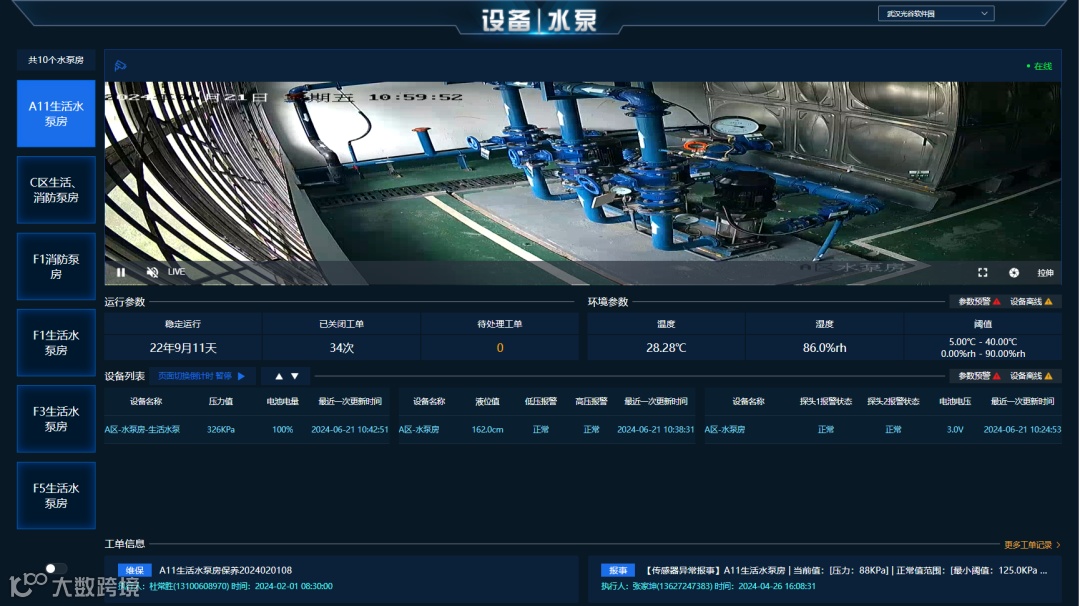Click the PTZ control circle icon
Viewport: 1080px width, 606px height.
1014,273
